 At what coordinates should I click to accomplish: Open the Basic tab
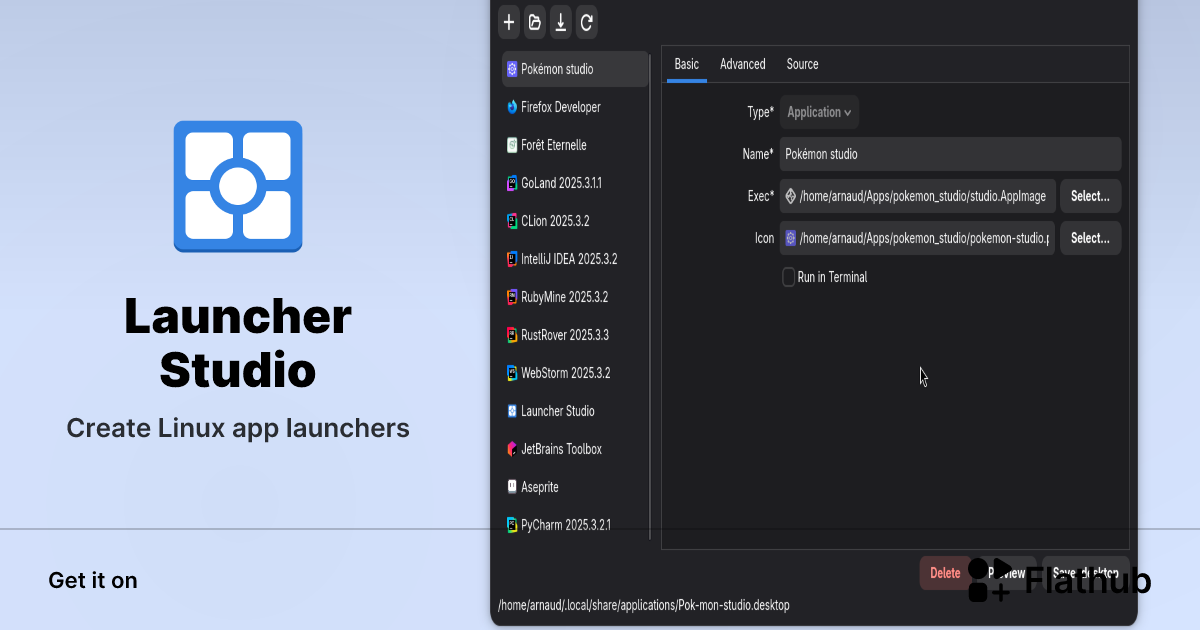click(687, 64)
